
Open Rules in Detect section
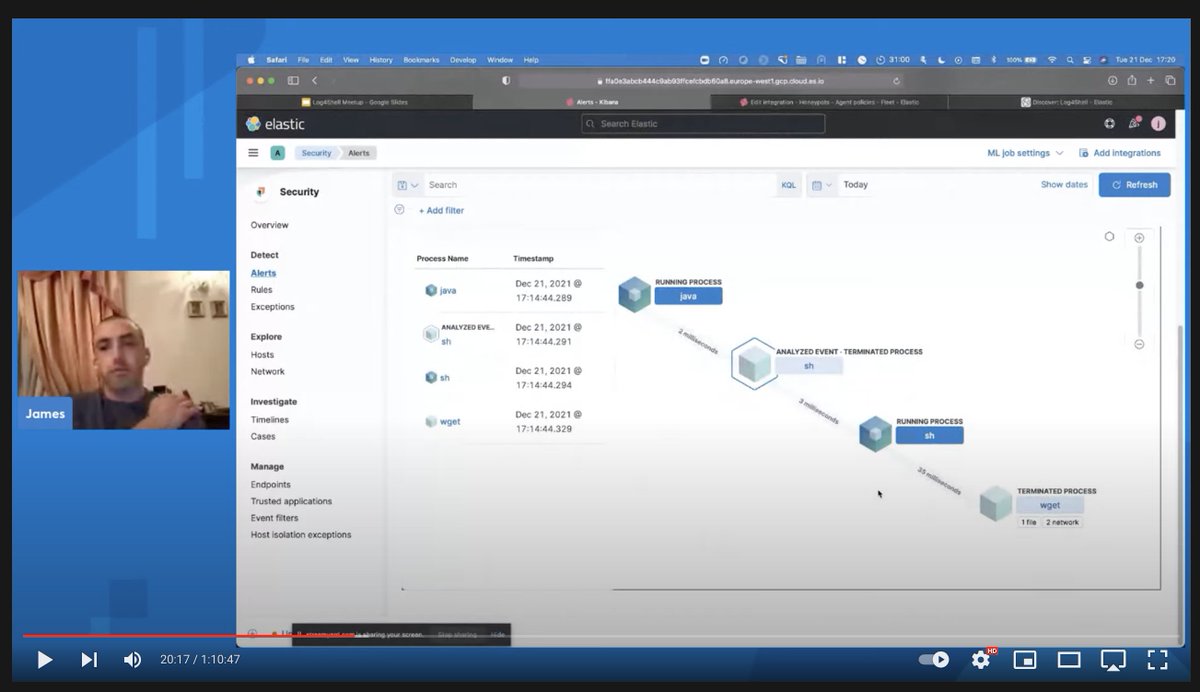261,290
